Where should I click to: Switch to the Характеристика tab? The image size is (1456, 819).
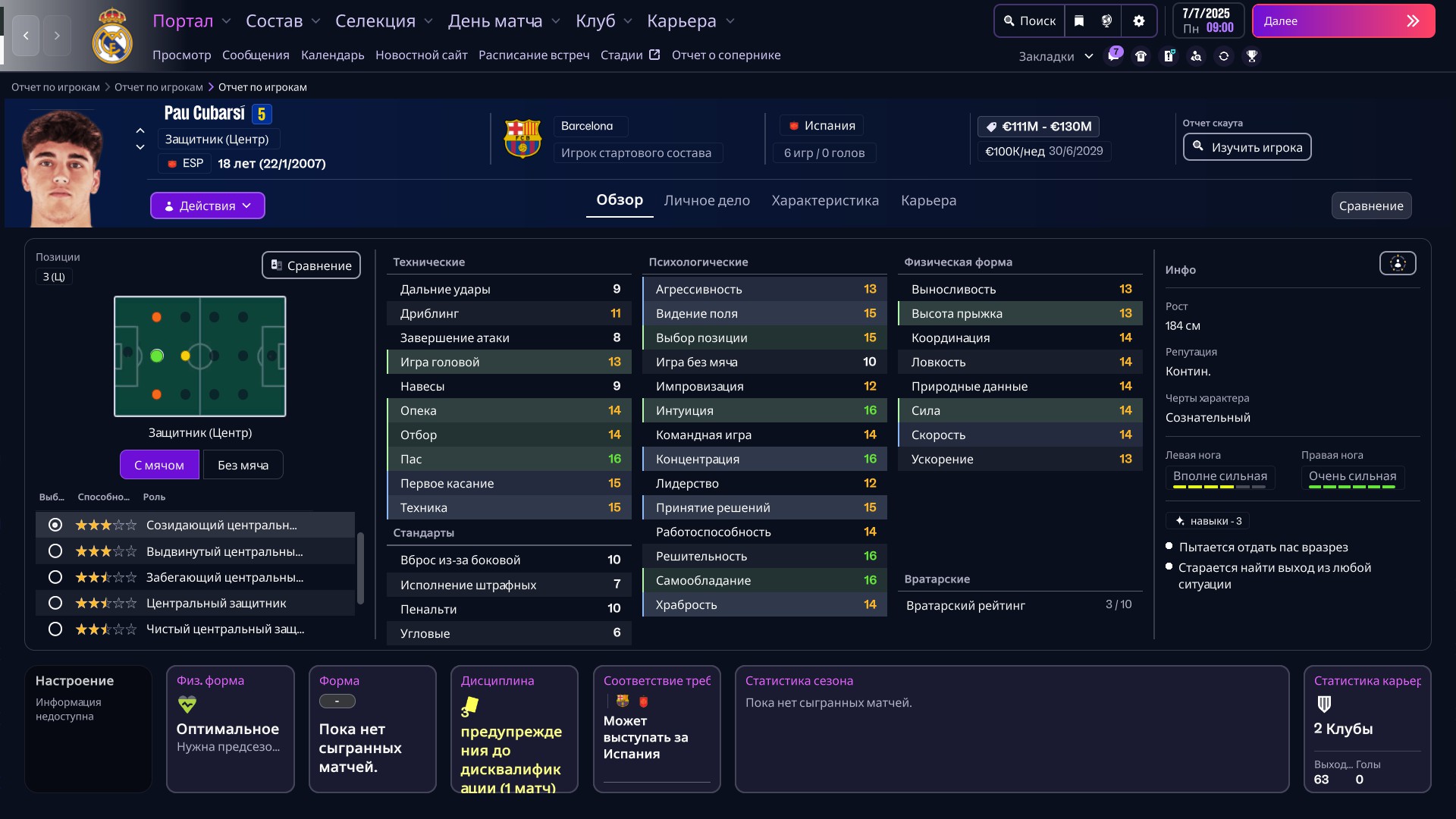tap(825, 200)
